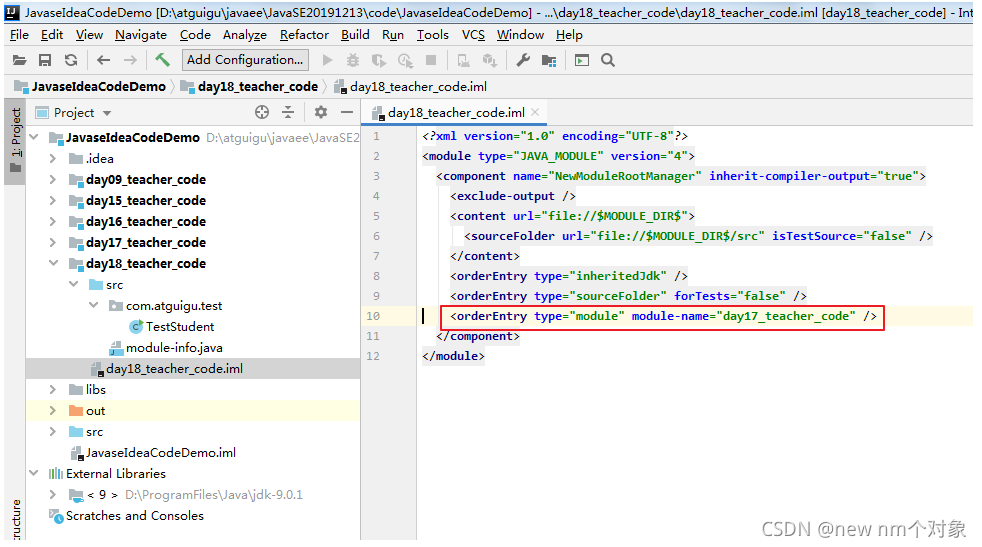Close the day18_teacher_code.iml editor tab
Image resolution: width=982 pixels, height=547 pixels.
click(x=535, y=112)
